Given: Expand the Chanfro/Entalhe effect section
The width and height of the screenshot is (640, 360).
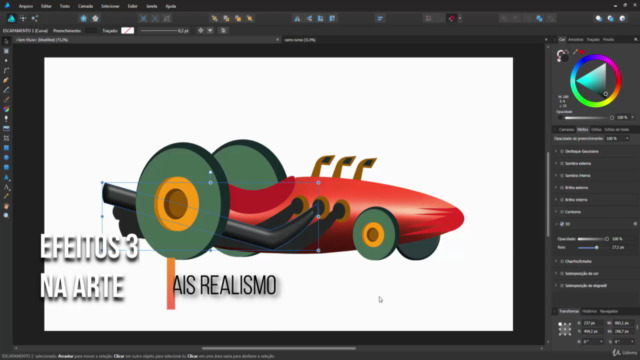Looking at the screenshot, I should point(556,261).
